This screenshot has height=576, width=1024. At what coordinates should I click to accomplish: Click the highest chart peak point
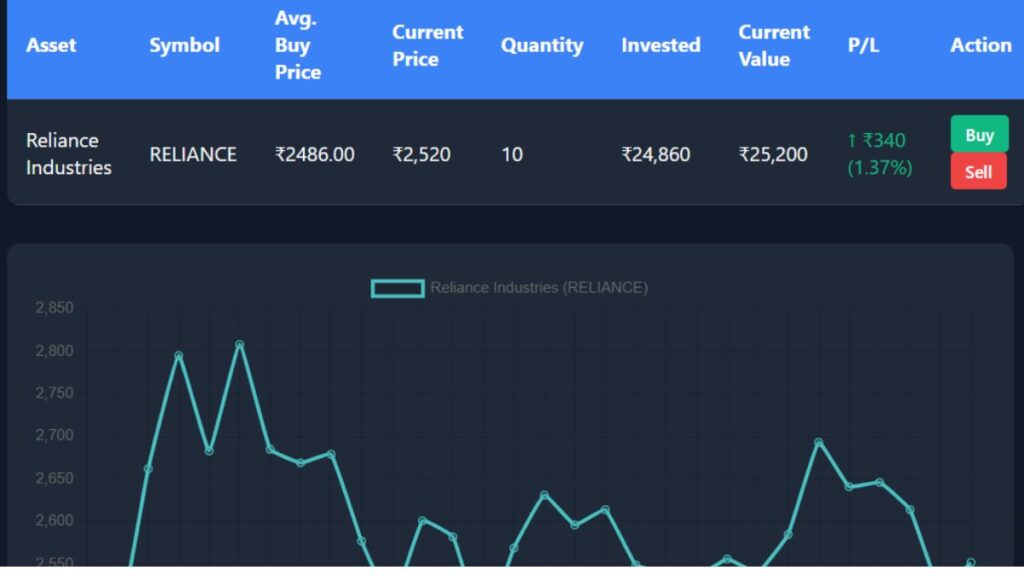point(240,344)
